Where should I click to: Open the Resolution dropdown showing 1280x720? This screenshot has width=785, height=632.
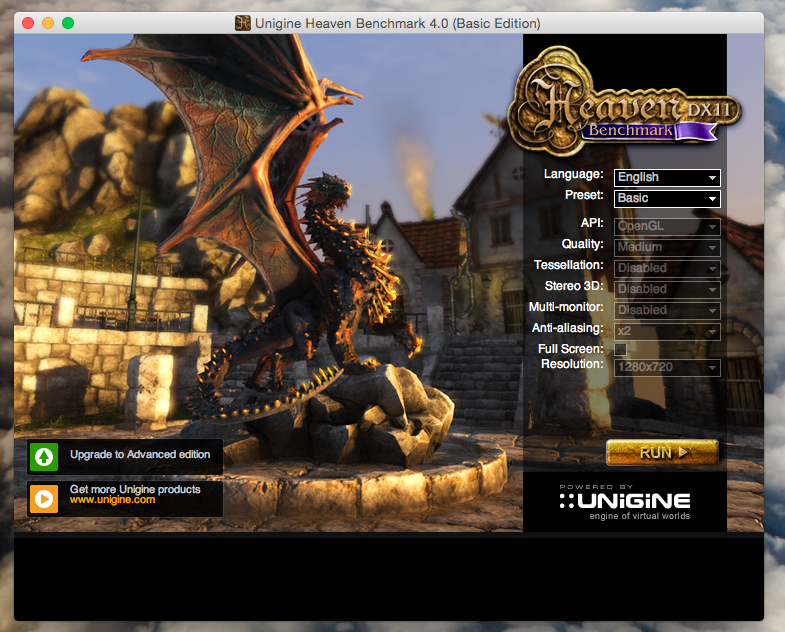667,368
